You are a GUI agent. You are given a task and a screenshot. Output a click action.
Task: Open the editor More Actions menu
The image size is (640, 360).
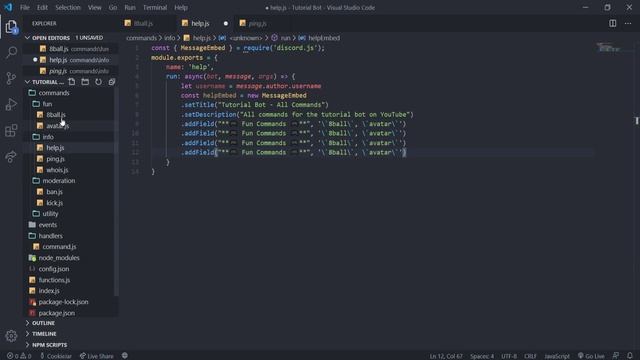(628, 23)
